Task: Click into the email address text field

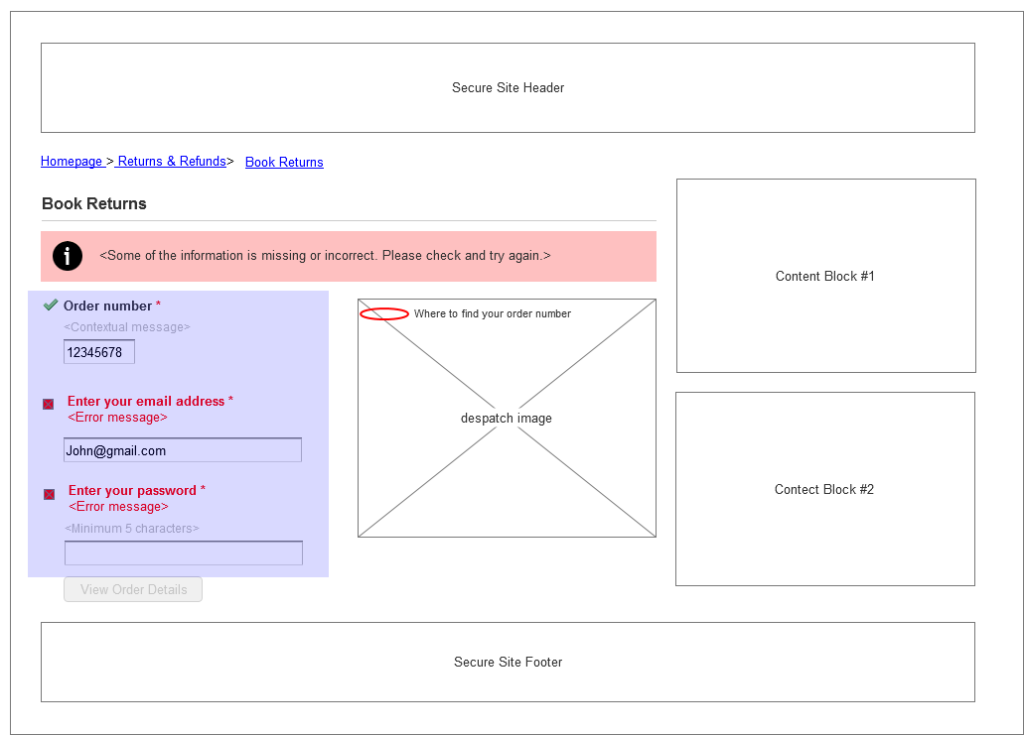Action: click(x=182, y=450)
